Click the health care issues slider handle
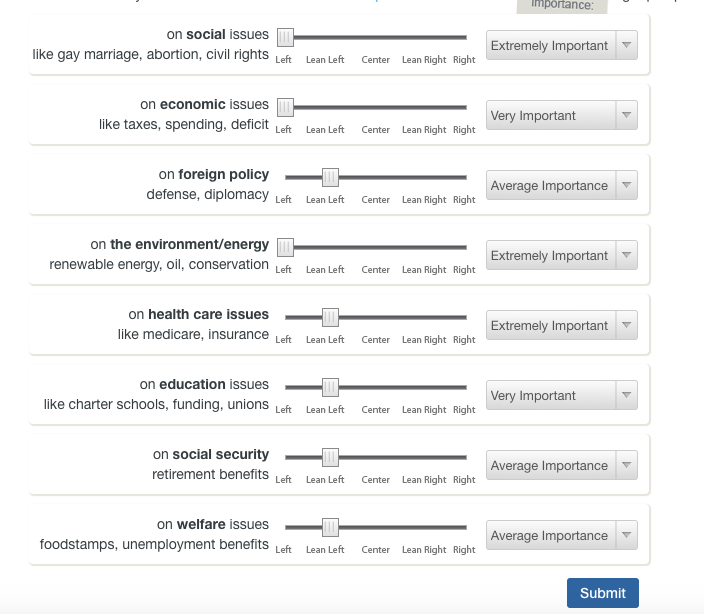The height and width of the screenshot is (614, 704). [330, 317]
